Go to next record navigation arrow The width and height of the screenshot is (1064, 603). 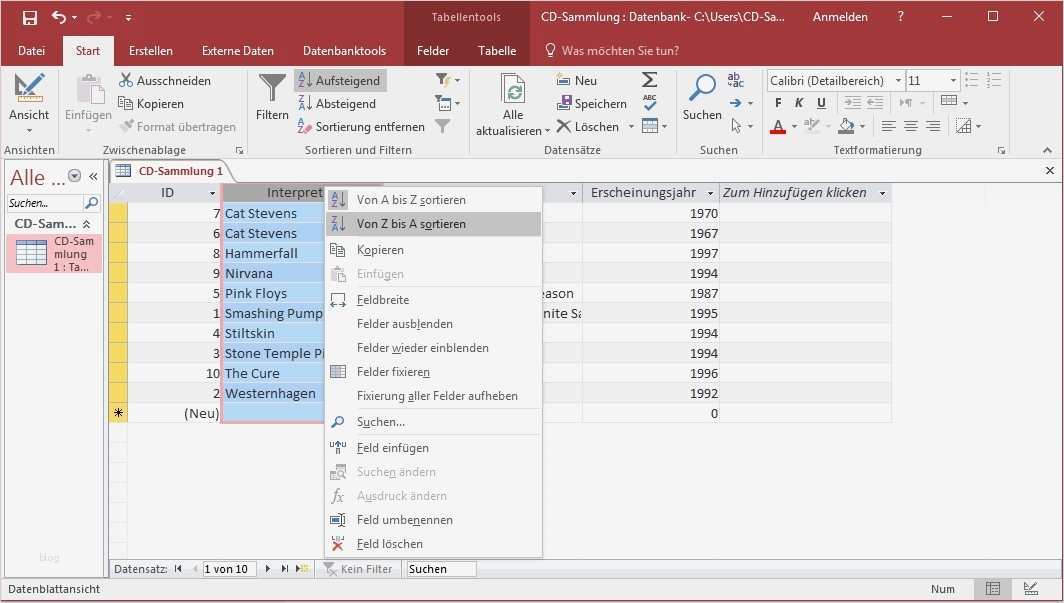tap(268, 569)
